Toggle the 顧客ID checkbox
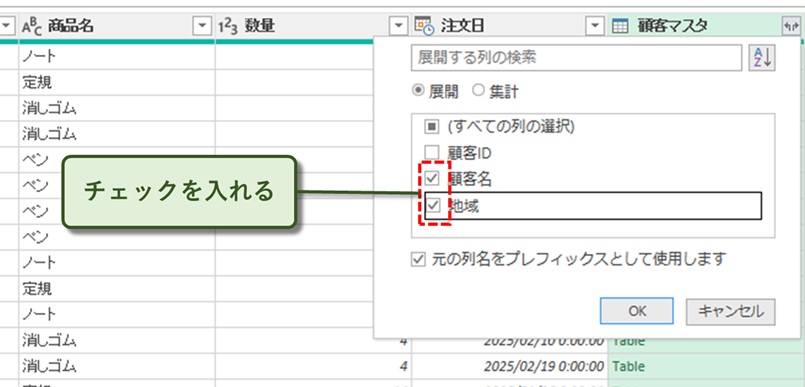The image size is (805, 387). (432, 152)
